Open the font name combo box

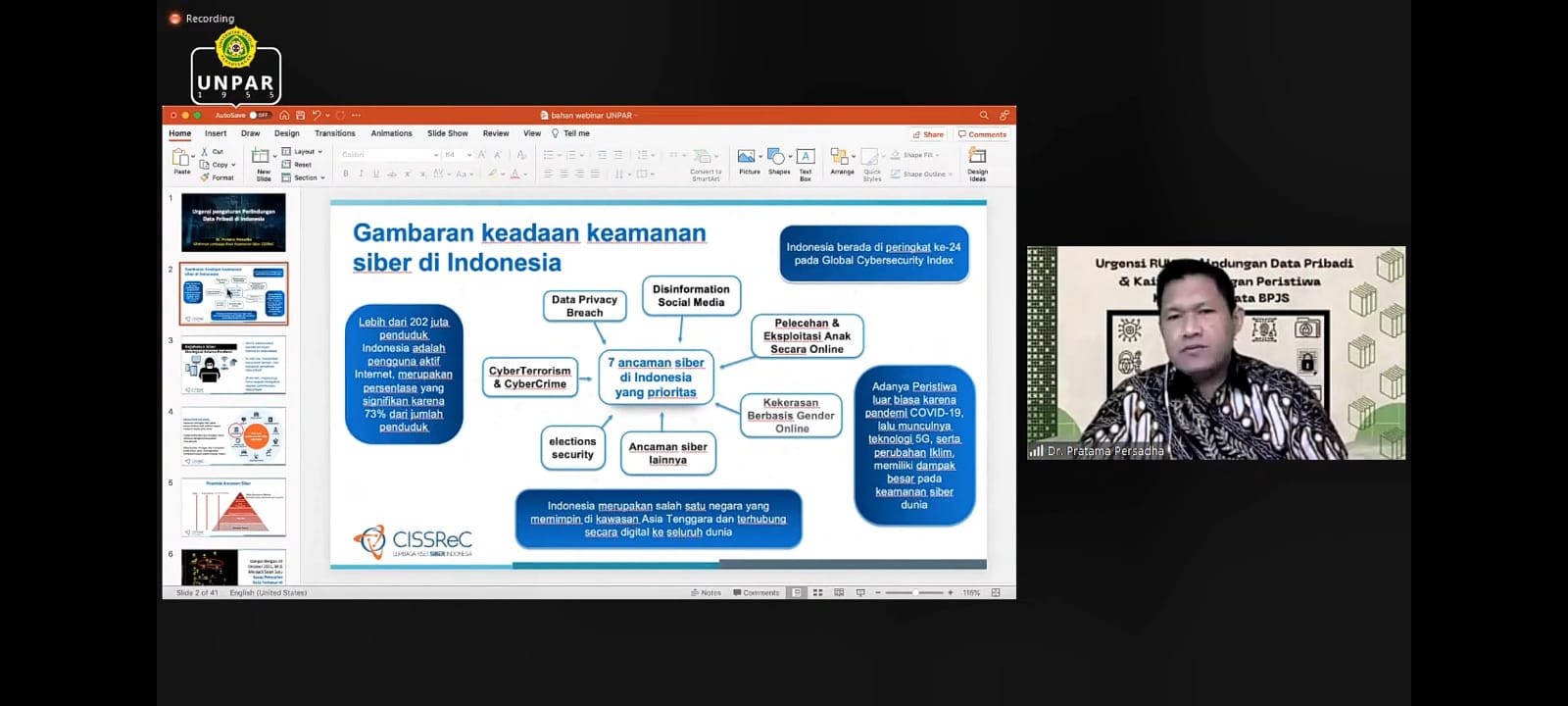(389, 155)
